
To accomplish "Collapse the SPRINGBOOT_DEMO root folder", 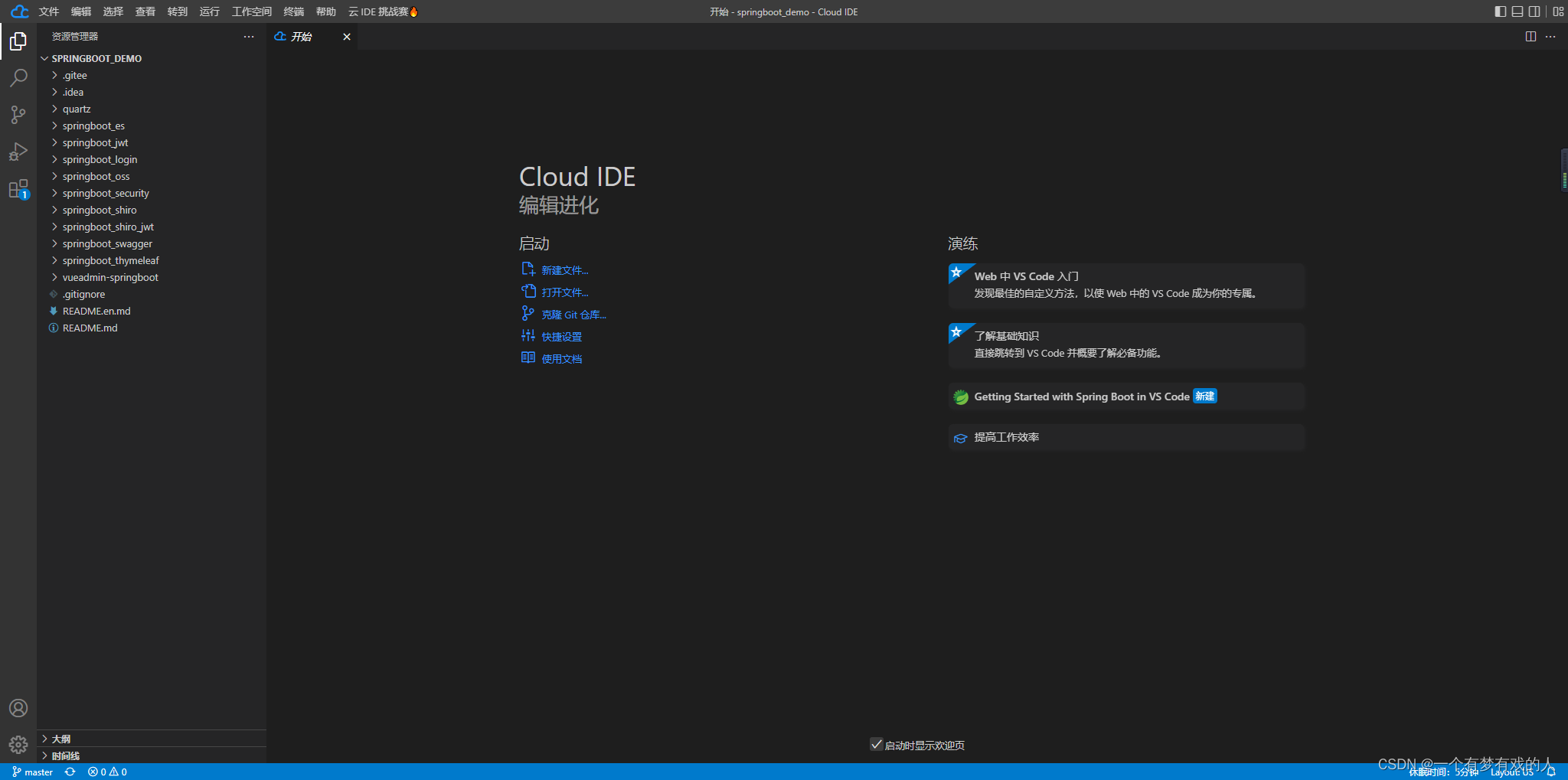I will 152,58.
